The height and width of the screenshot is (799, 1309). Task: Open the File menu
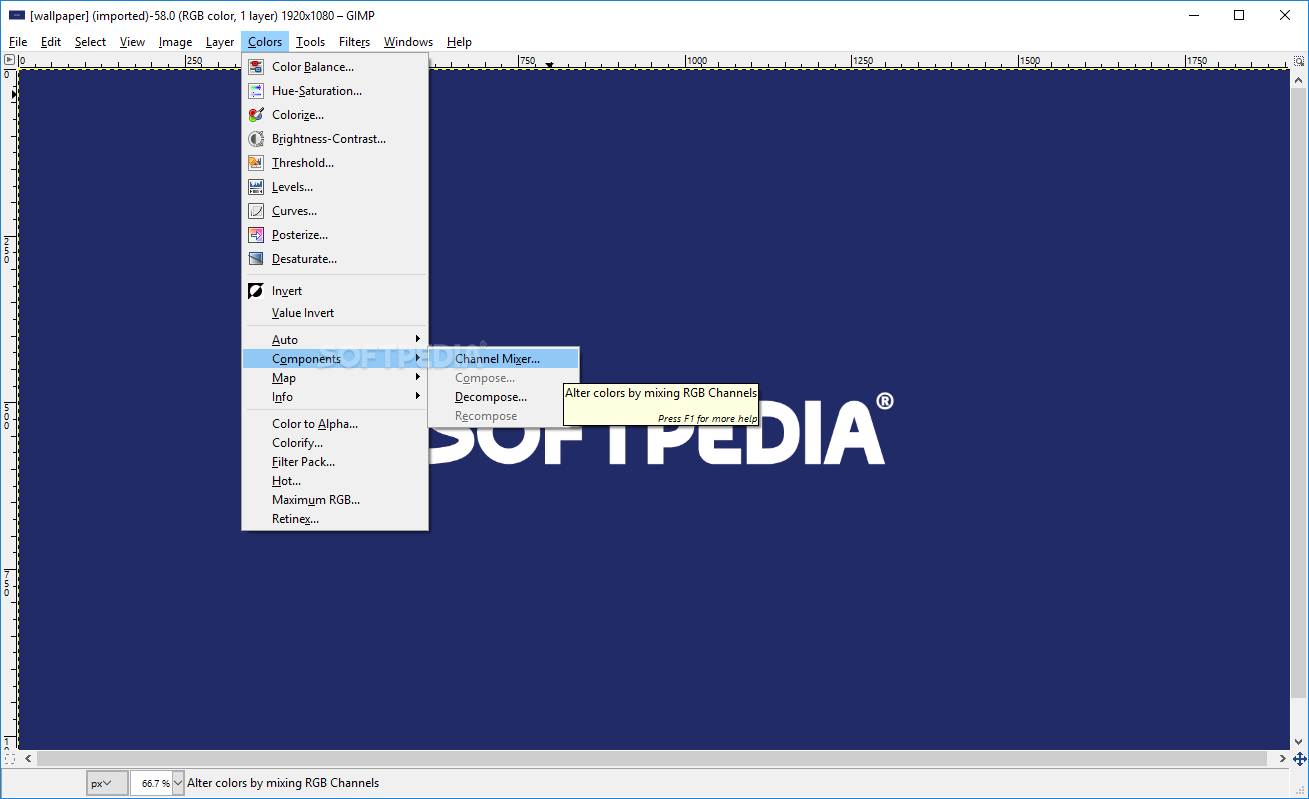pos(18,42)
